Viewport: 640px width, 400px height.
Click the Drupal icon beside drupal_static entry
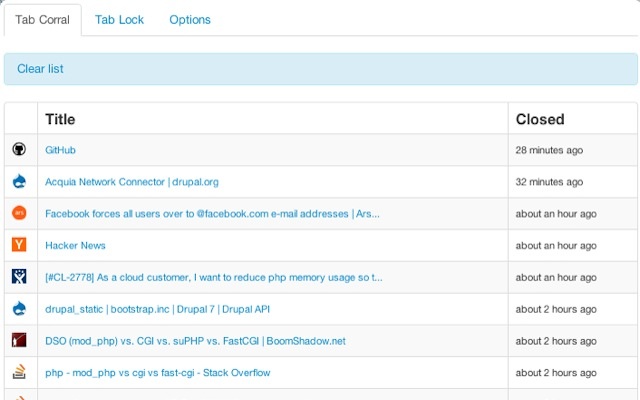(19, 309)
